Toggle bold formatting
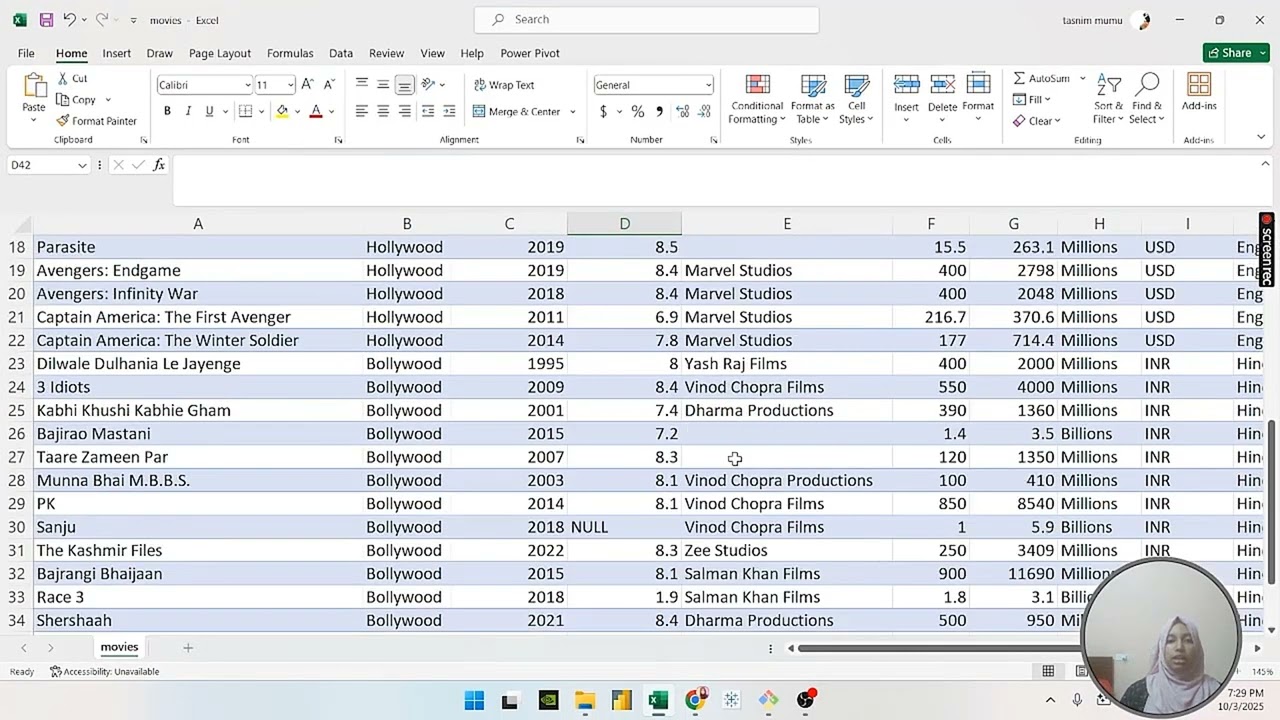The image size is (1280, 720). [167, 112]
